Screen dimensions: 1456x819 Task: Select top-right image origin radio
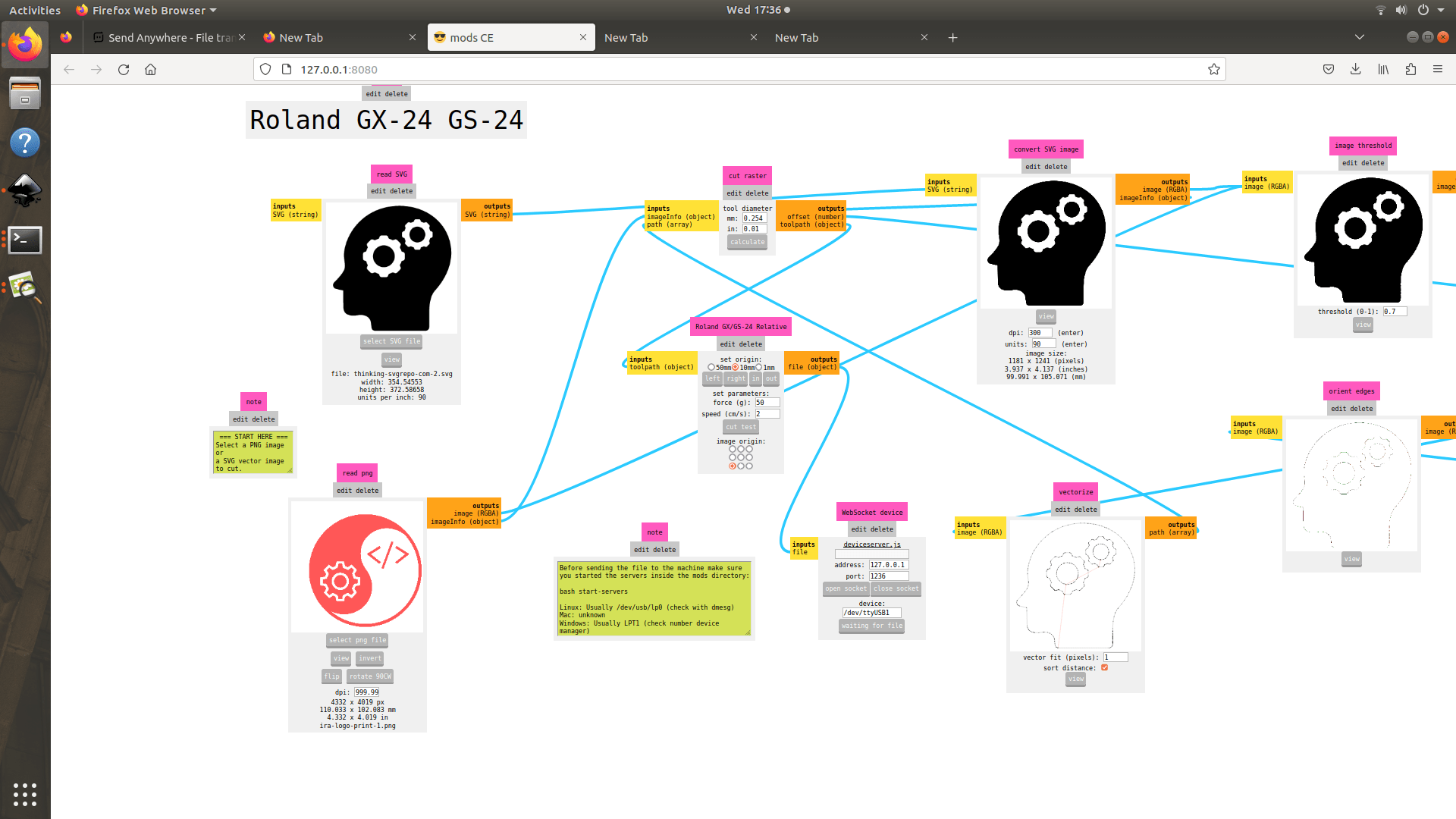tap(749, 449)
